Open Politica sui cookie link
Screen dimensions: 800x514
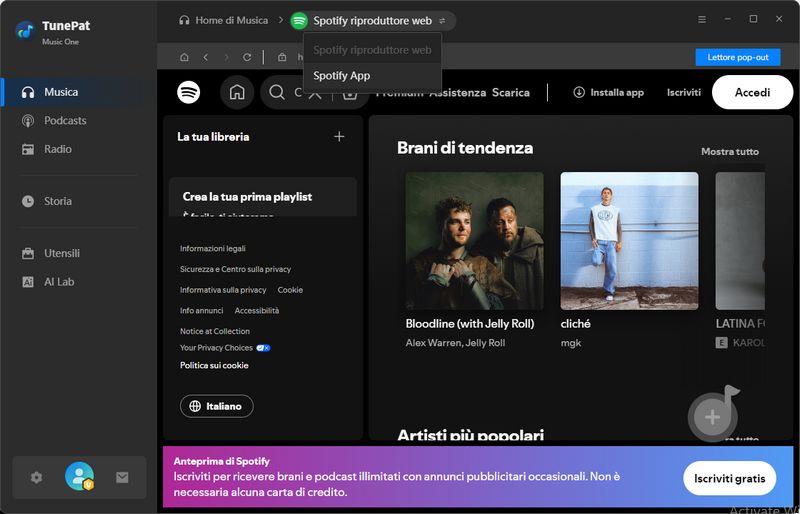pos(214,365)
